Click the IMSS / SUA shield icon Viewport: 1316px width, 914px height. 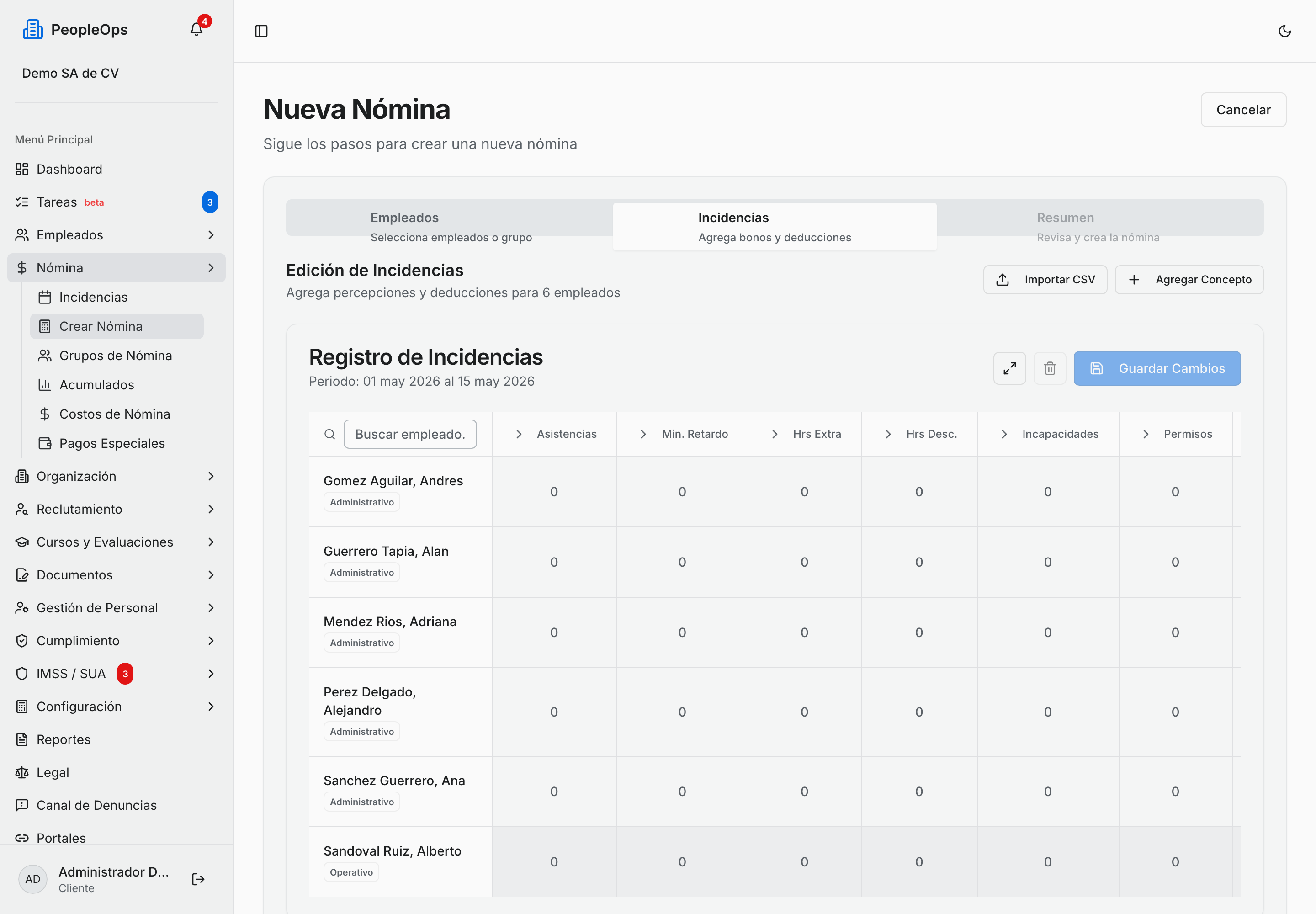tap(22, 674)
